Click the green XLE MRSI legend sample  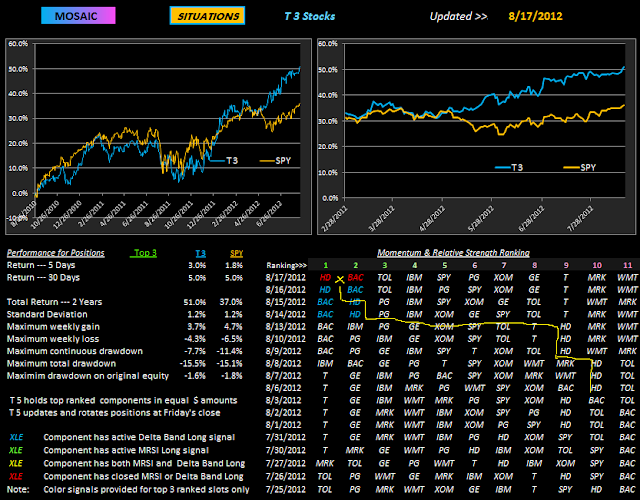click(x=16, y=450)
